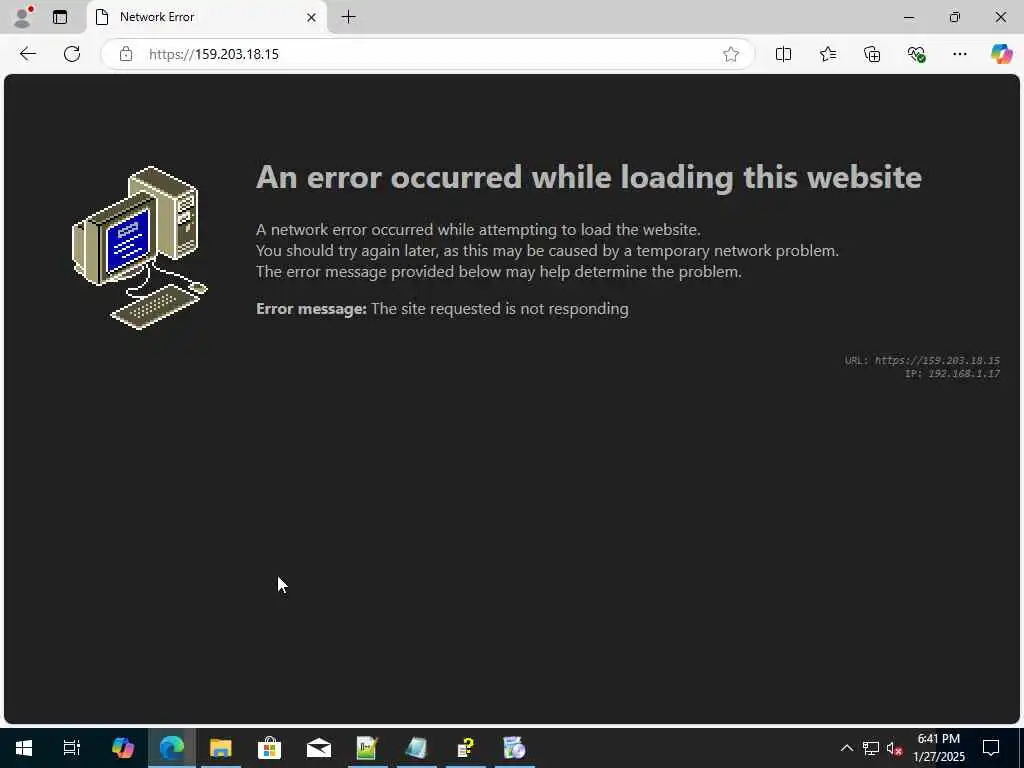
Task: Open the Favorites list icon
Action: pyautogui.click(x=828, y=54)
